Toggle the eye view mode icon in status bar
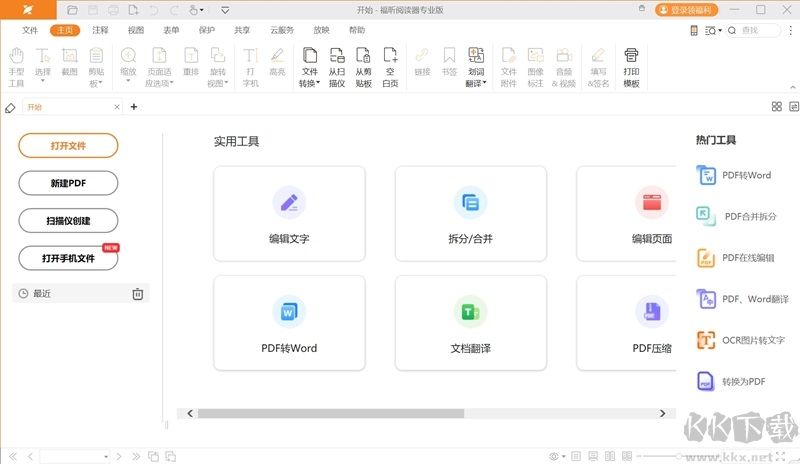 (x=555, y=456)
